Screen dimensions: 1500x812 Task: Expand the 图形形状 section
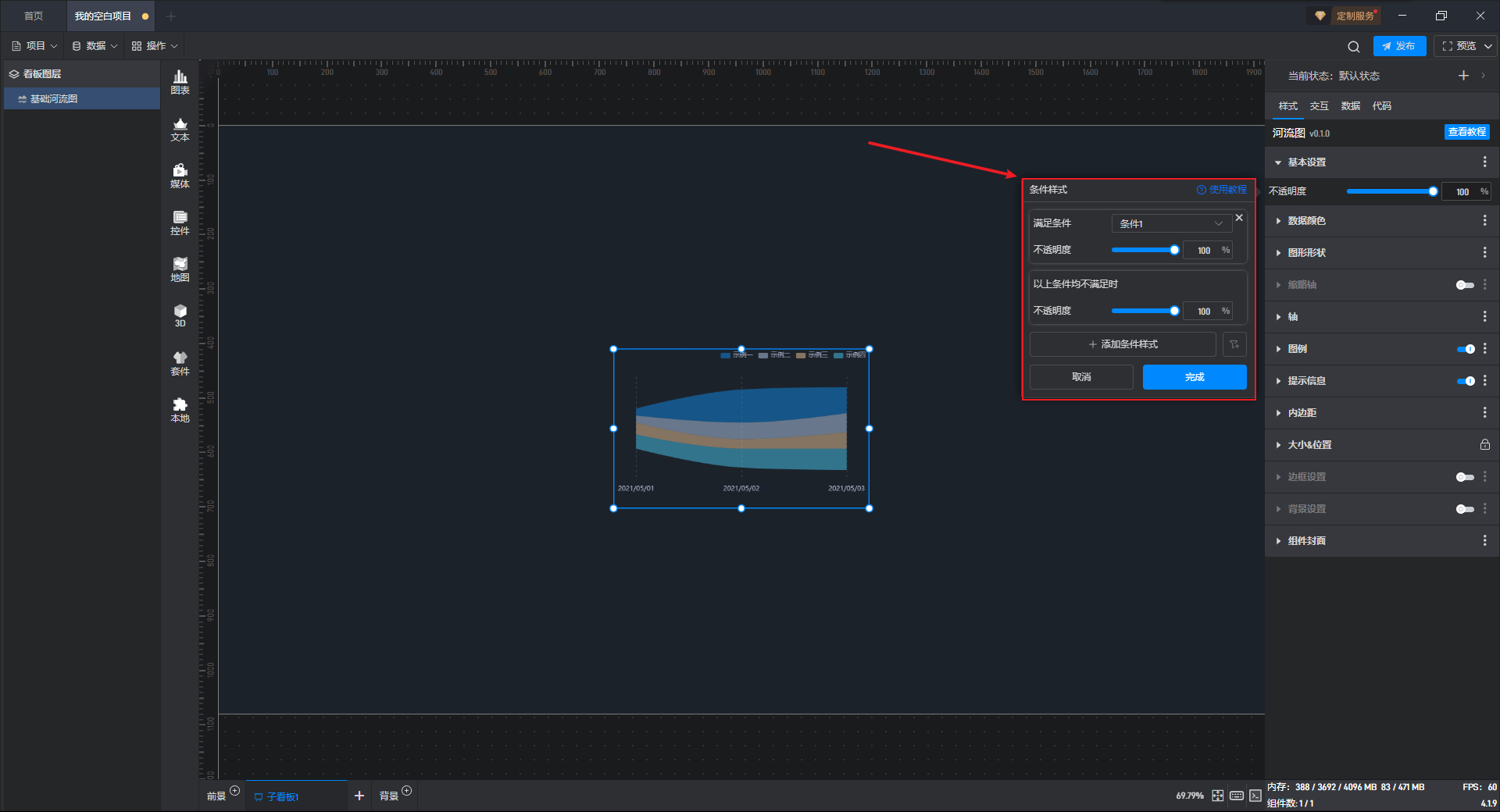(1306, 253)
